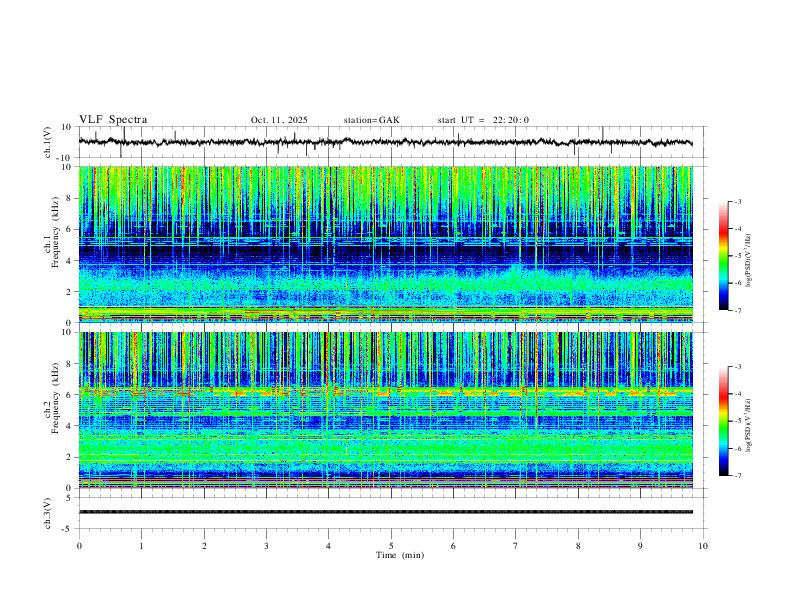
Task: Click time axis tick label "5"
Action: tap(391, 546)
